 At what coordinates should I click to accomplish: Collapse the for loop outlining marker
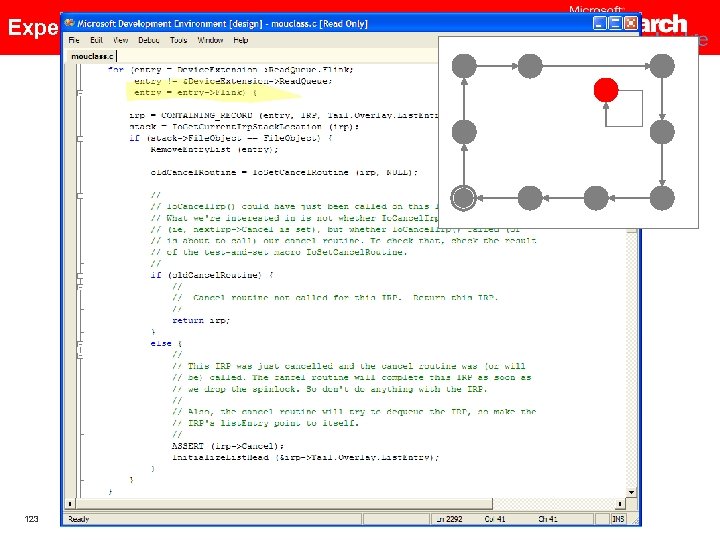pos(79,93)
